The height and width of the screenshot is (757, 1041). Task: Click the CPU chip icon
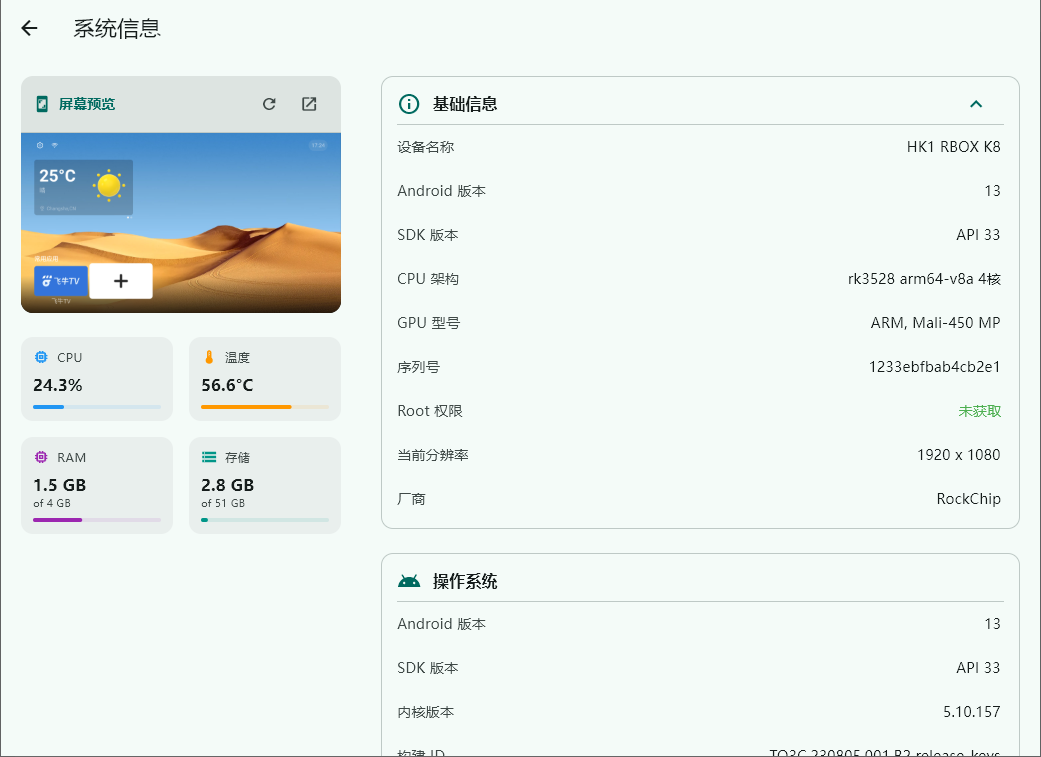click(41, 357)
